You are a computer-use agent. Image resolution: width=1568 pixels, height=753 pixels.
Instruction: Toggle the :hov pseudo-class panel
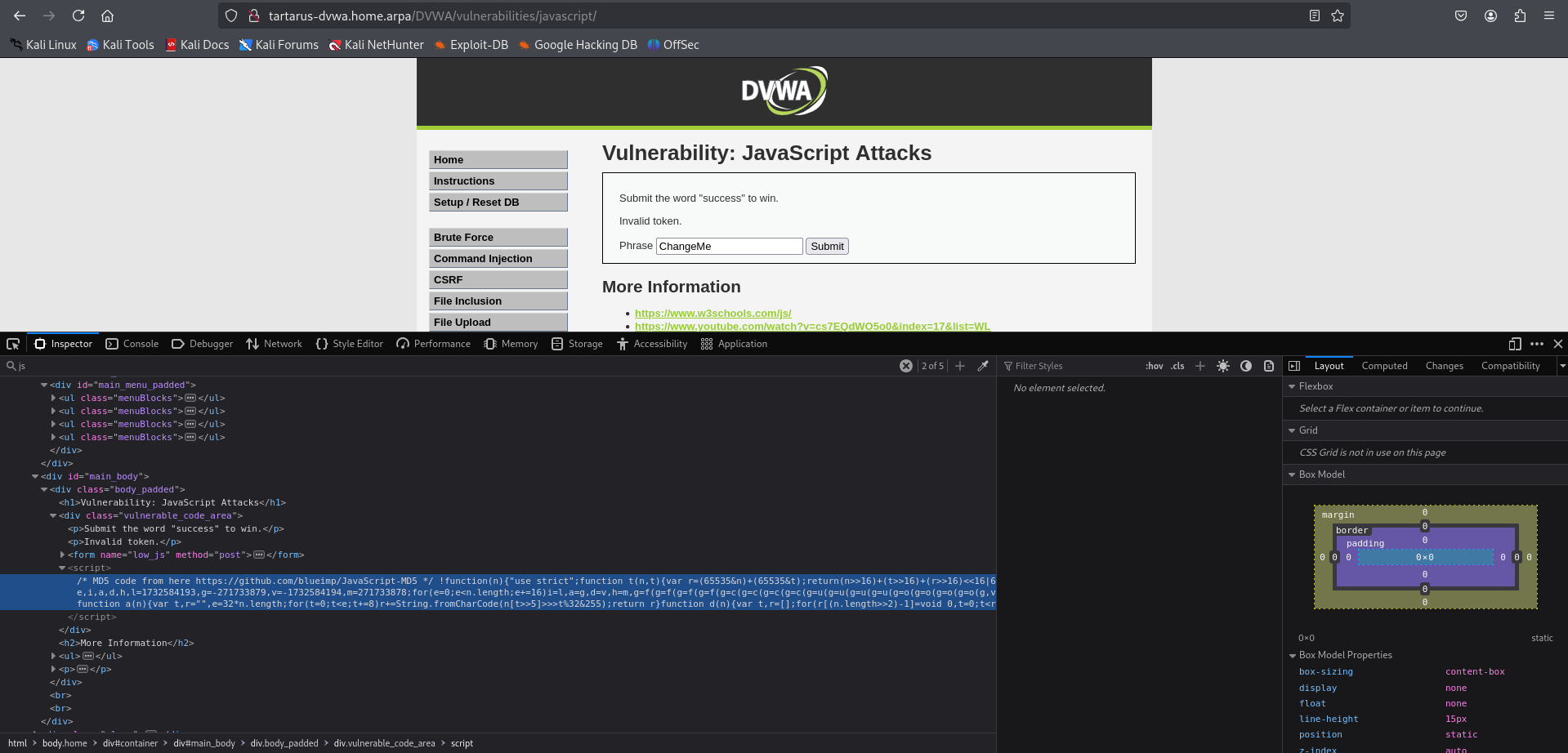[1154, 366]
